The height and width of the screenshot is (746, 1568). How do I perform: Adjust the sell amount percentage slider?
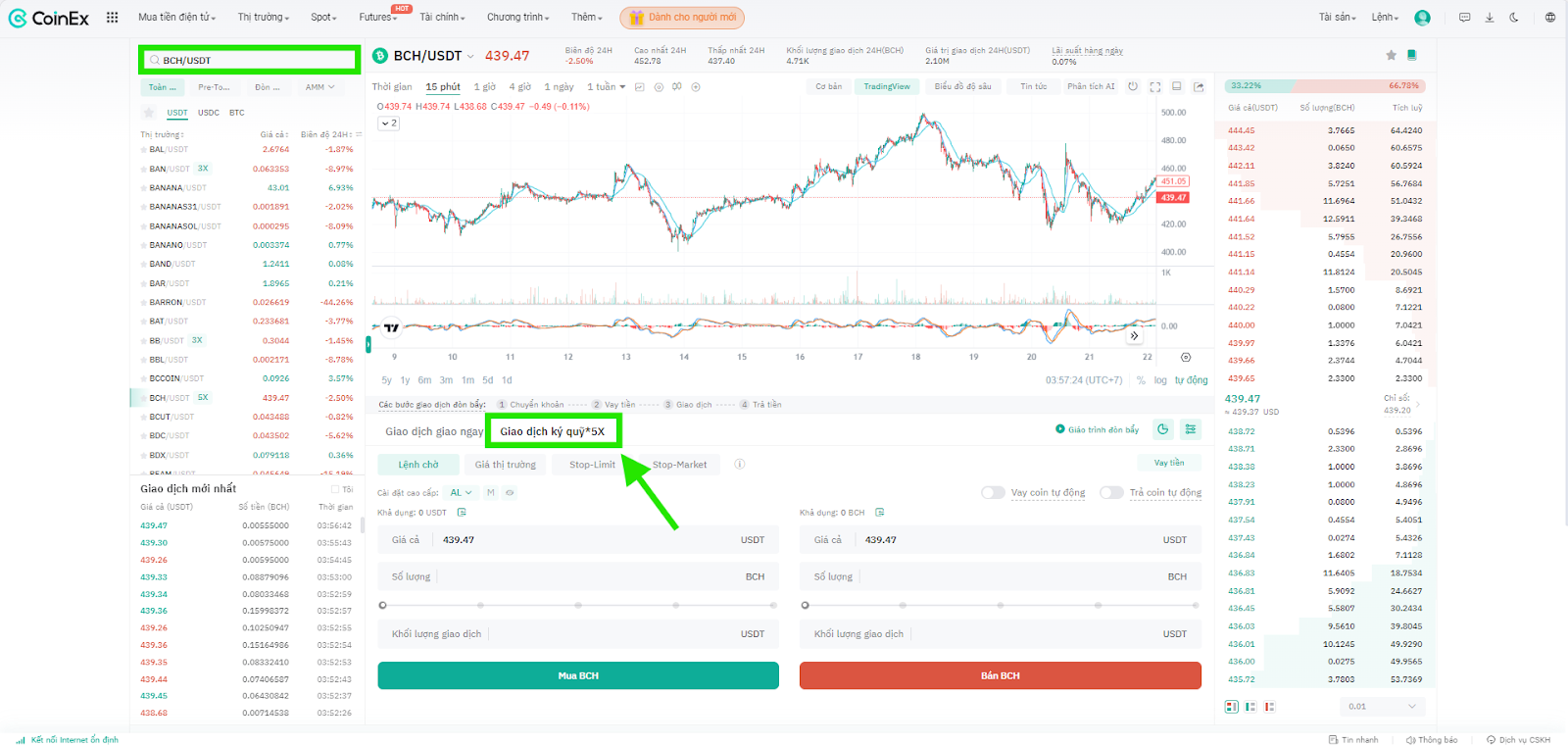1001,606
